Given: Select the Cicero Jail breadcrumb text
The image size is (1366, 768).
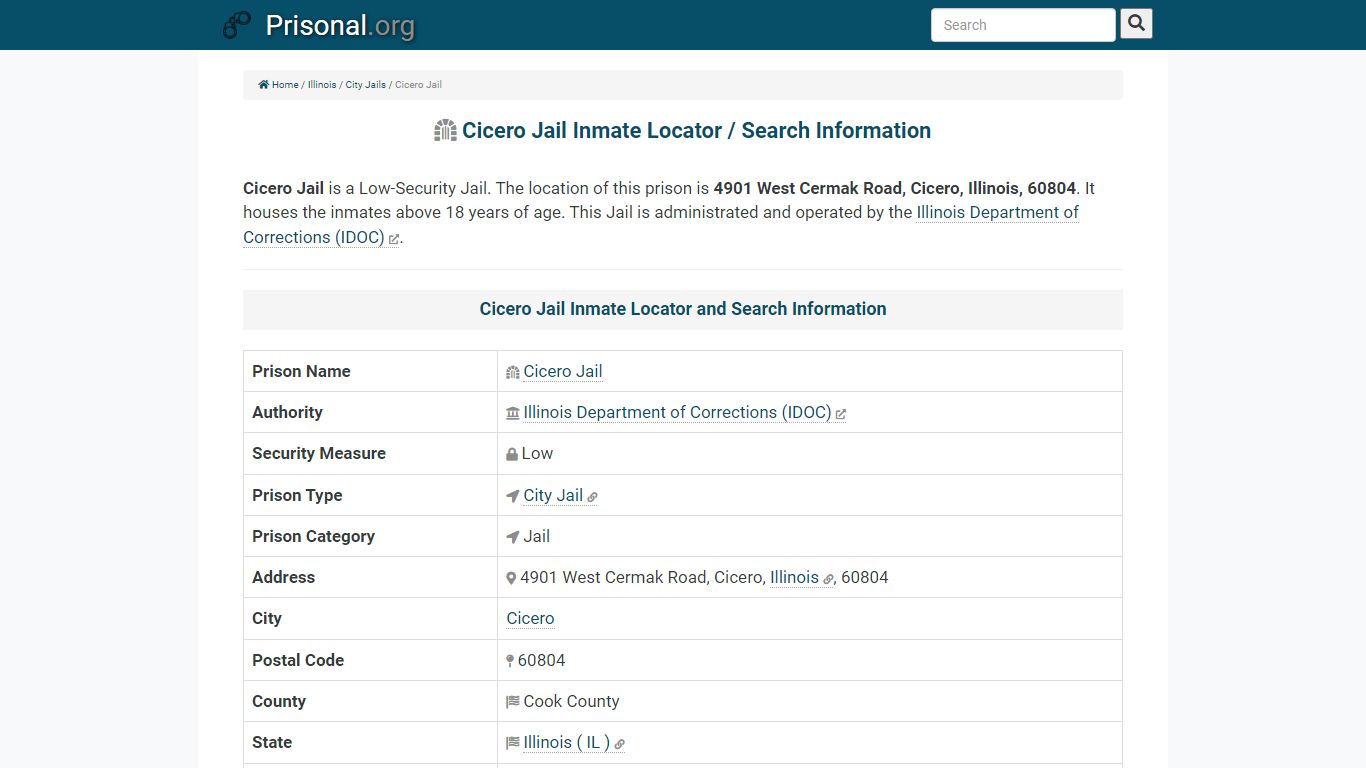Looking at the screenshot, I should click(x=418, y=85).
